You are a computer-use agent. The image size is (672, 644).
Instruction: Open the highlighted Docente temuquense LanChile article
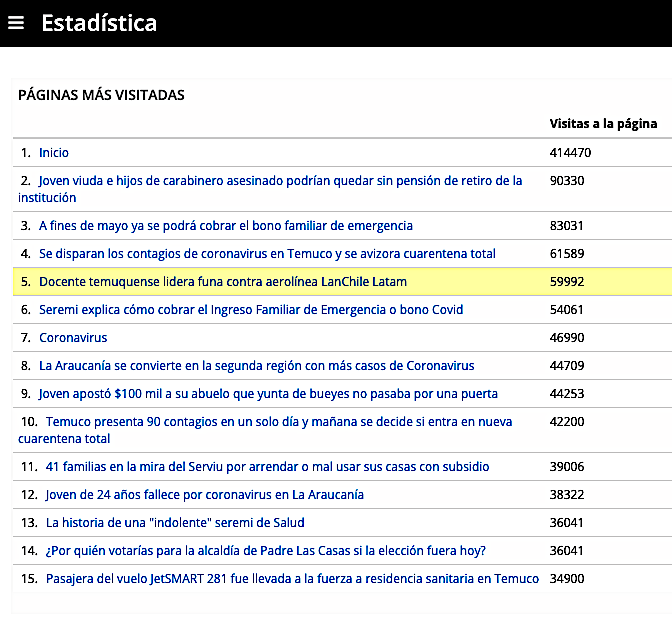[222, 282]
